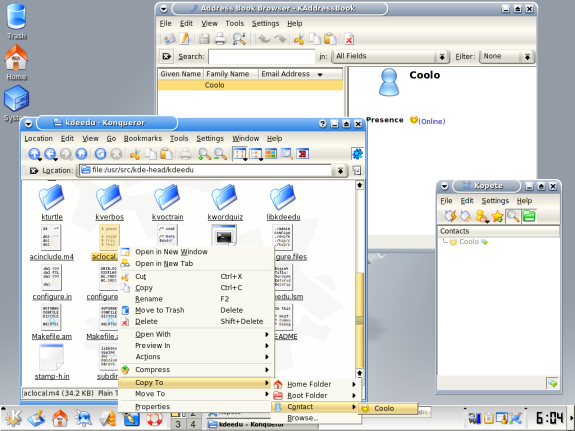The height and width of the screenshot is (431, 575).
Task: Open the Bookmarks menu in Konqueror
Action: coord(143,138)
